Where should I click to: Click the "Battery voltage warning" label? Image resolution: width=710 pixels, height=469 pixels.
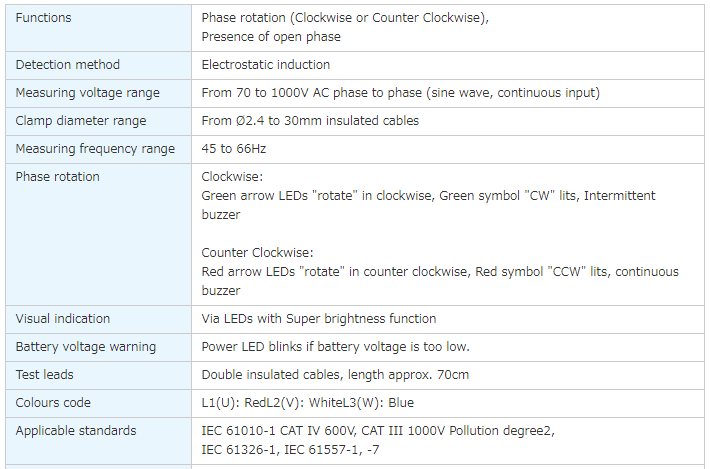coord(85,347)
